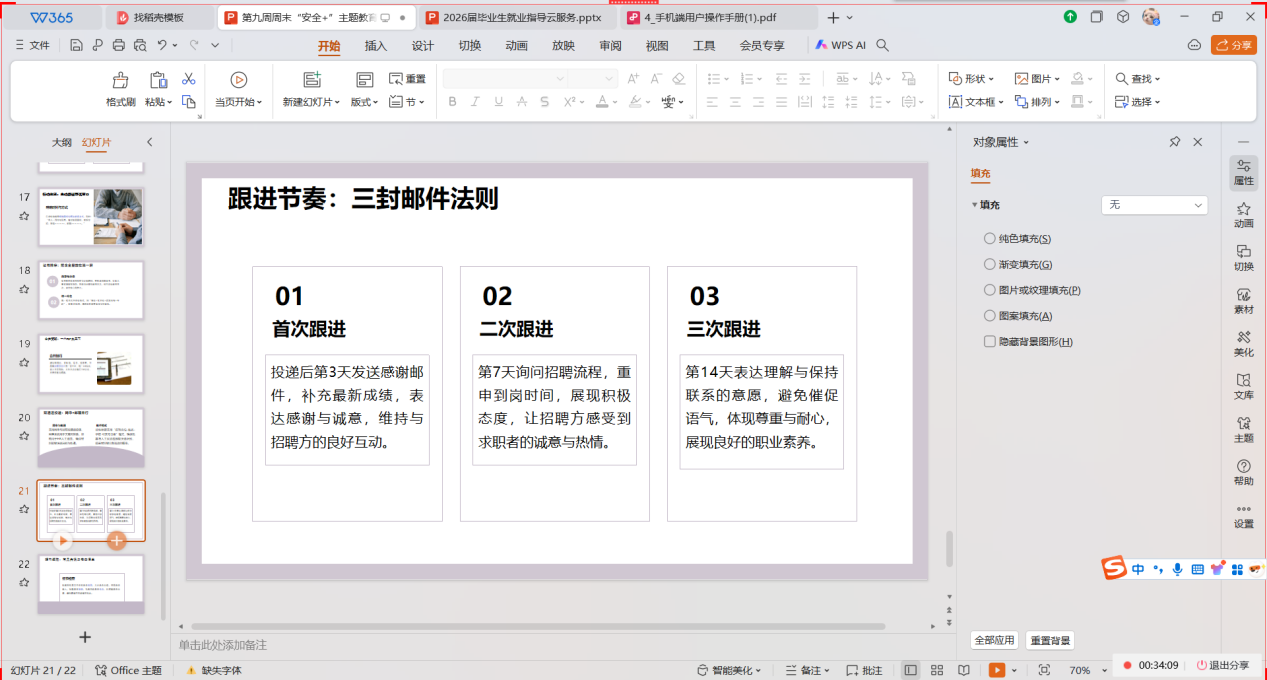The height and width of the screenshot is (680, 1267).
Task: Open the fill type dropdown showing 无
Action: [x=1154, y=205]
